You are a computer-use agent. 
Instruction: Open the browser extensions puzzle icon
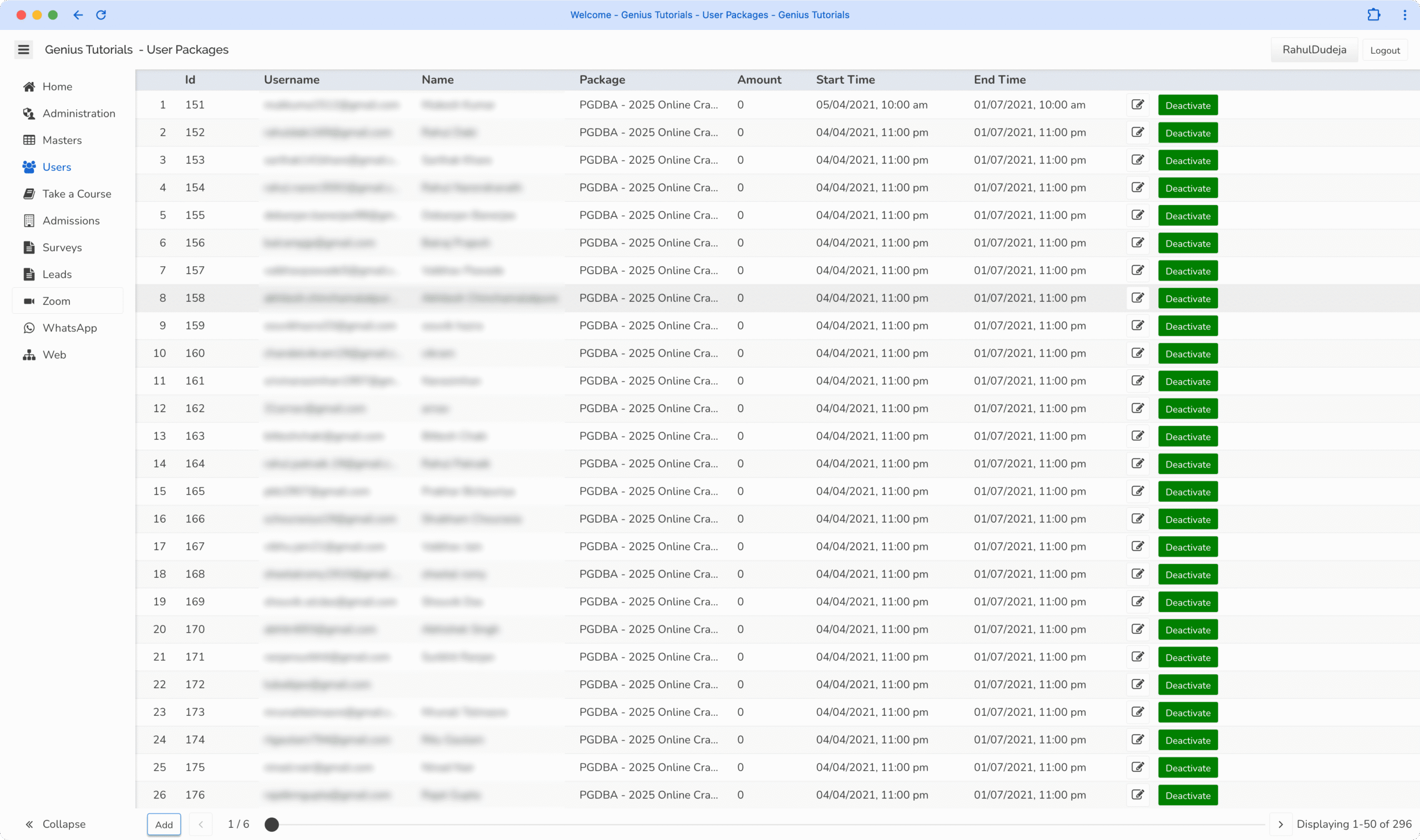click(x=1373, y=15)
